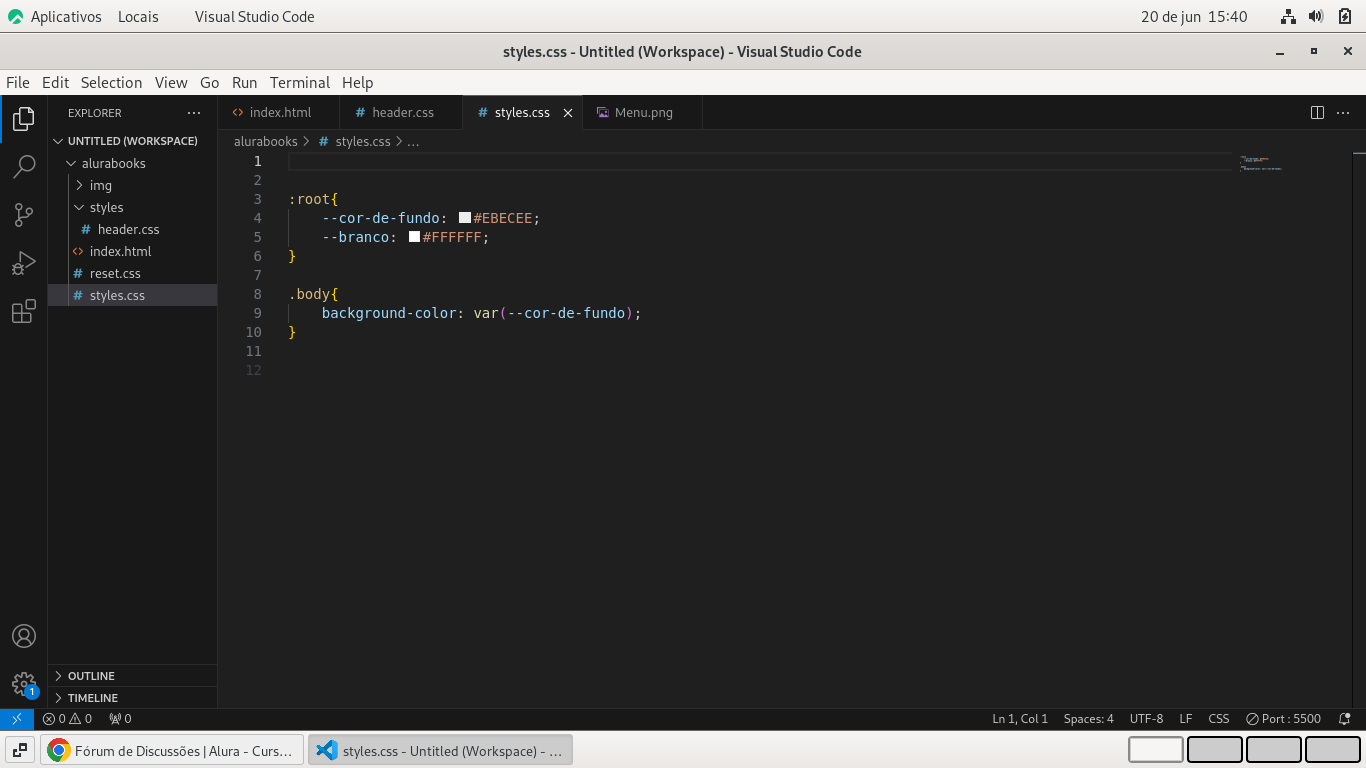This screenshot has width=1366, height=768.
Task: Open the Explorer view in activity bar
Action: 24,119
